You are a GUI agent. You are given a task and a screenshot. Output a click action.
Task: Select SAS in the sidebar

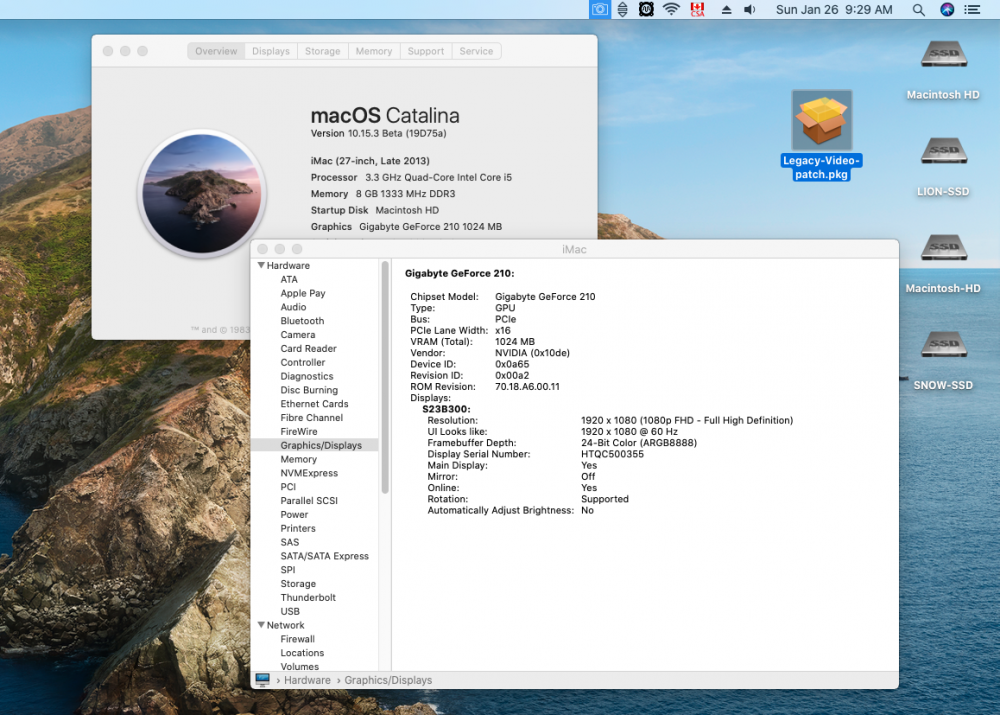coord(290,542)
